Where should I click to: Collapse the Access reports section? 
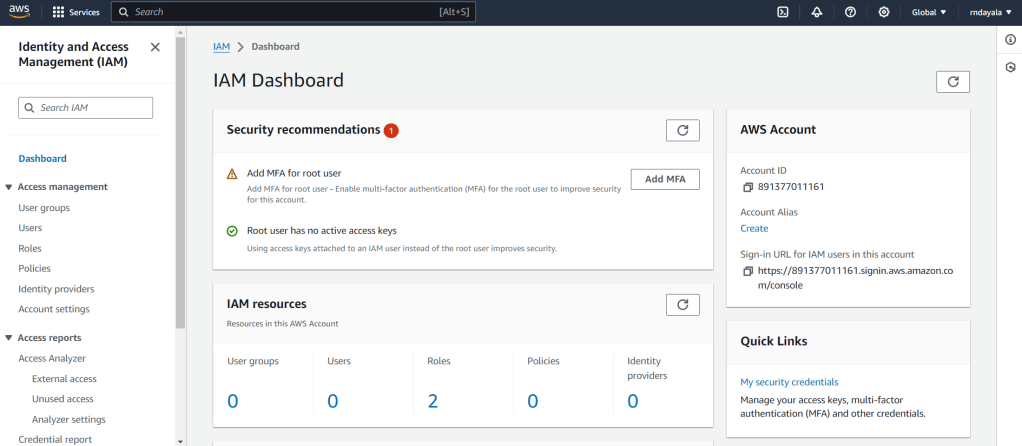(8, 338)
